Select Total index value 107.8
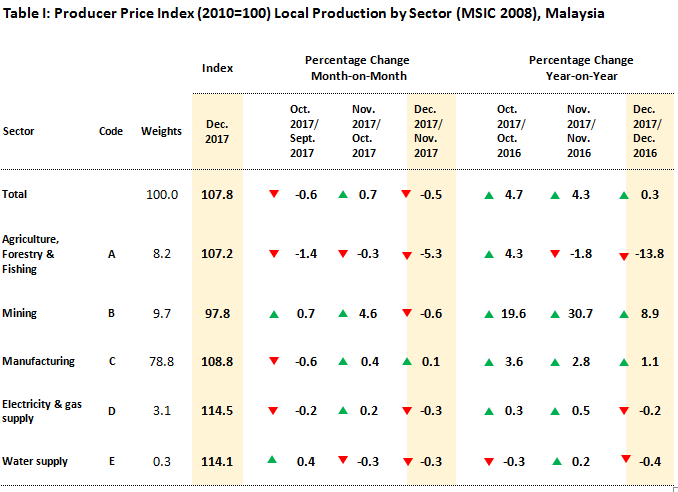 coord(217,194)
